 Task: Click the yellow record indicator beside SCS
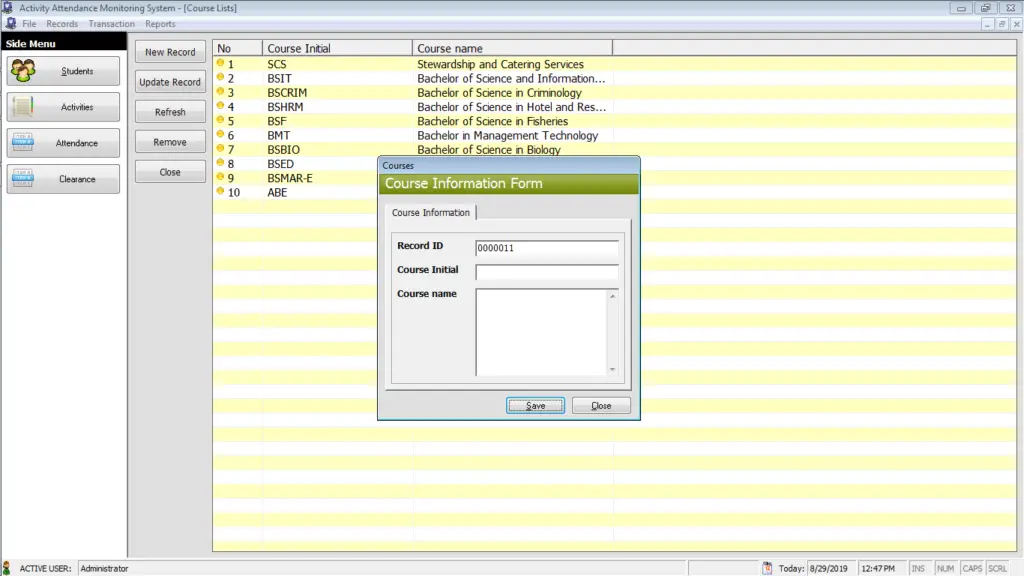point(220,63)
